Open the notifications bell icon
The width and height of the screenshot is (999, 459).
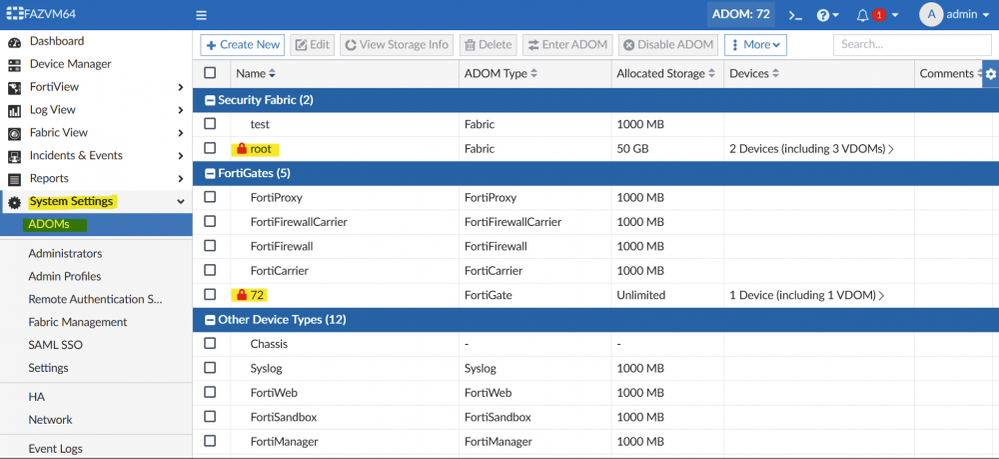[x=862, y=15]
